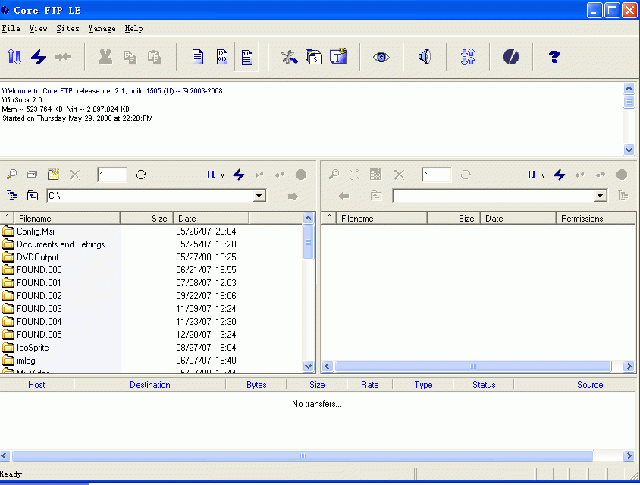
Task: Click the yellow note icon in the local panel
Action: [53, 174]
